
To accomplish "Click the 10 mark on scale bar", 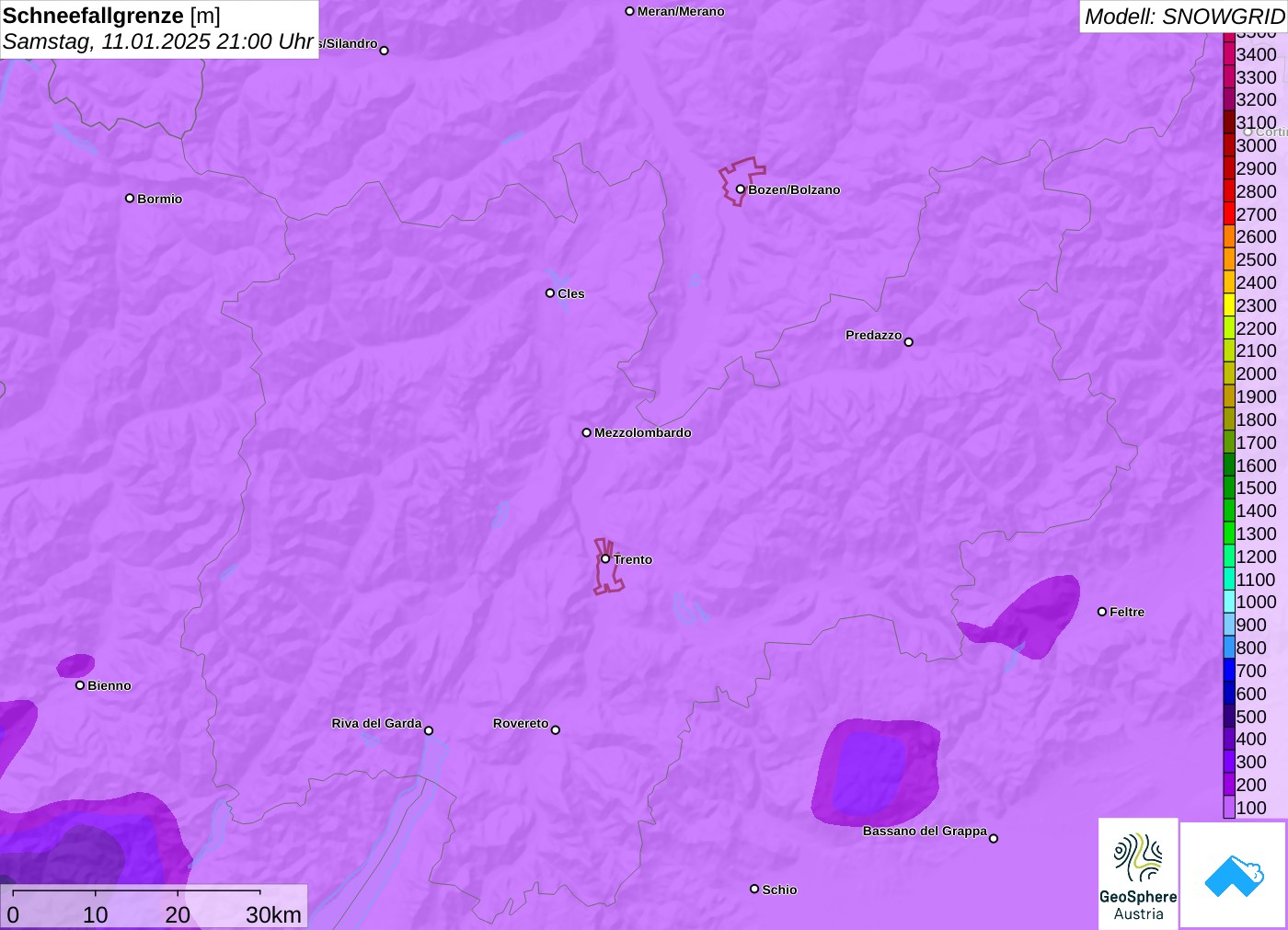I will (96, 914).
